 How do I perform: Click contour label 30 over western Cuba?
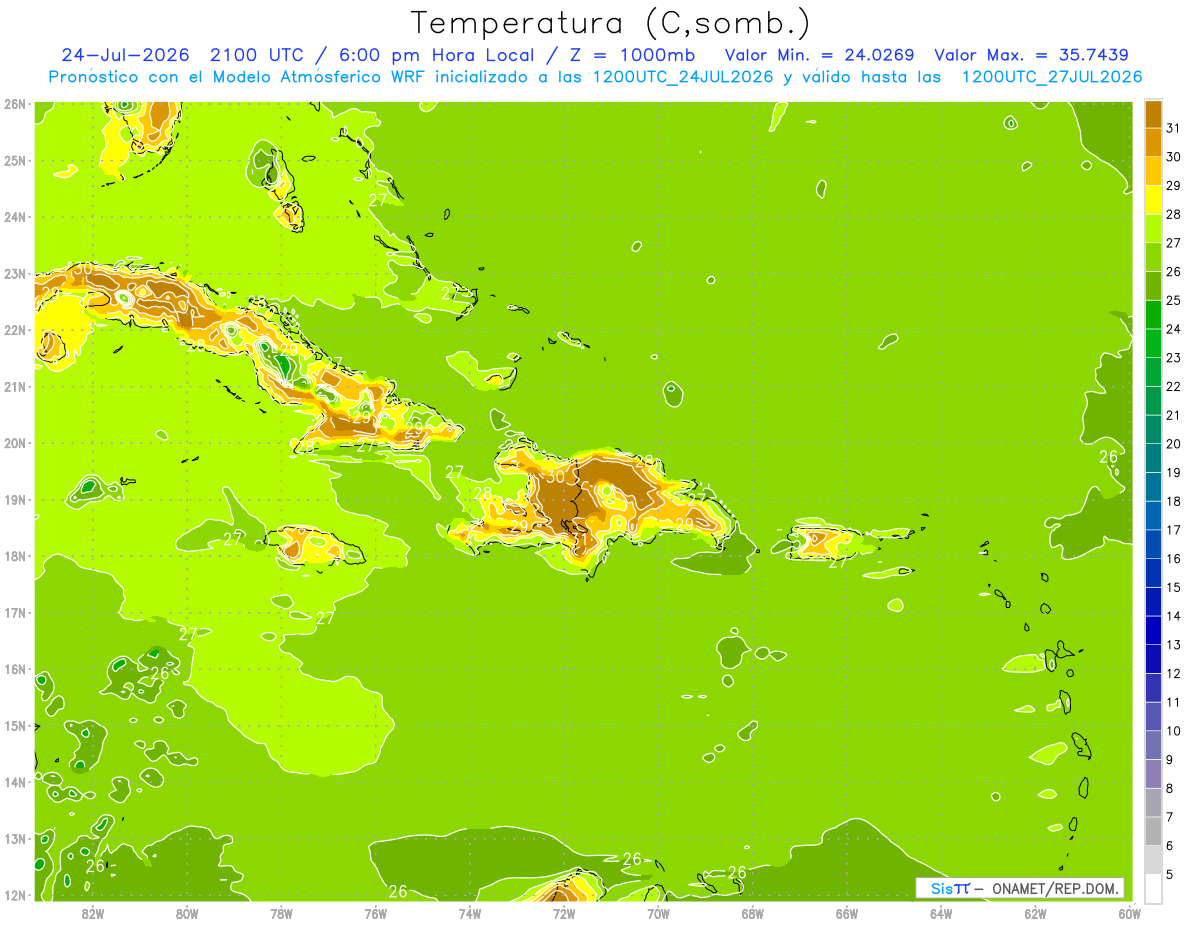tap(83, 269)
